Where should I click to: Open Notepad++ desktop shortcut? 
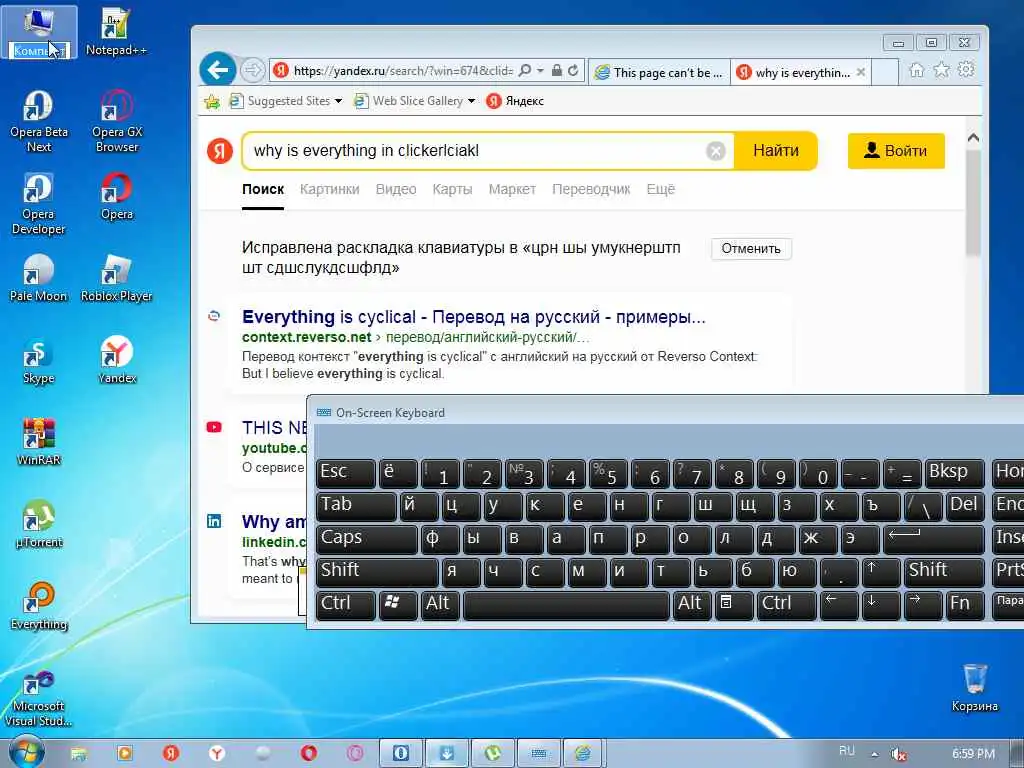click(116, 31)
